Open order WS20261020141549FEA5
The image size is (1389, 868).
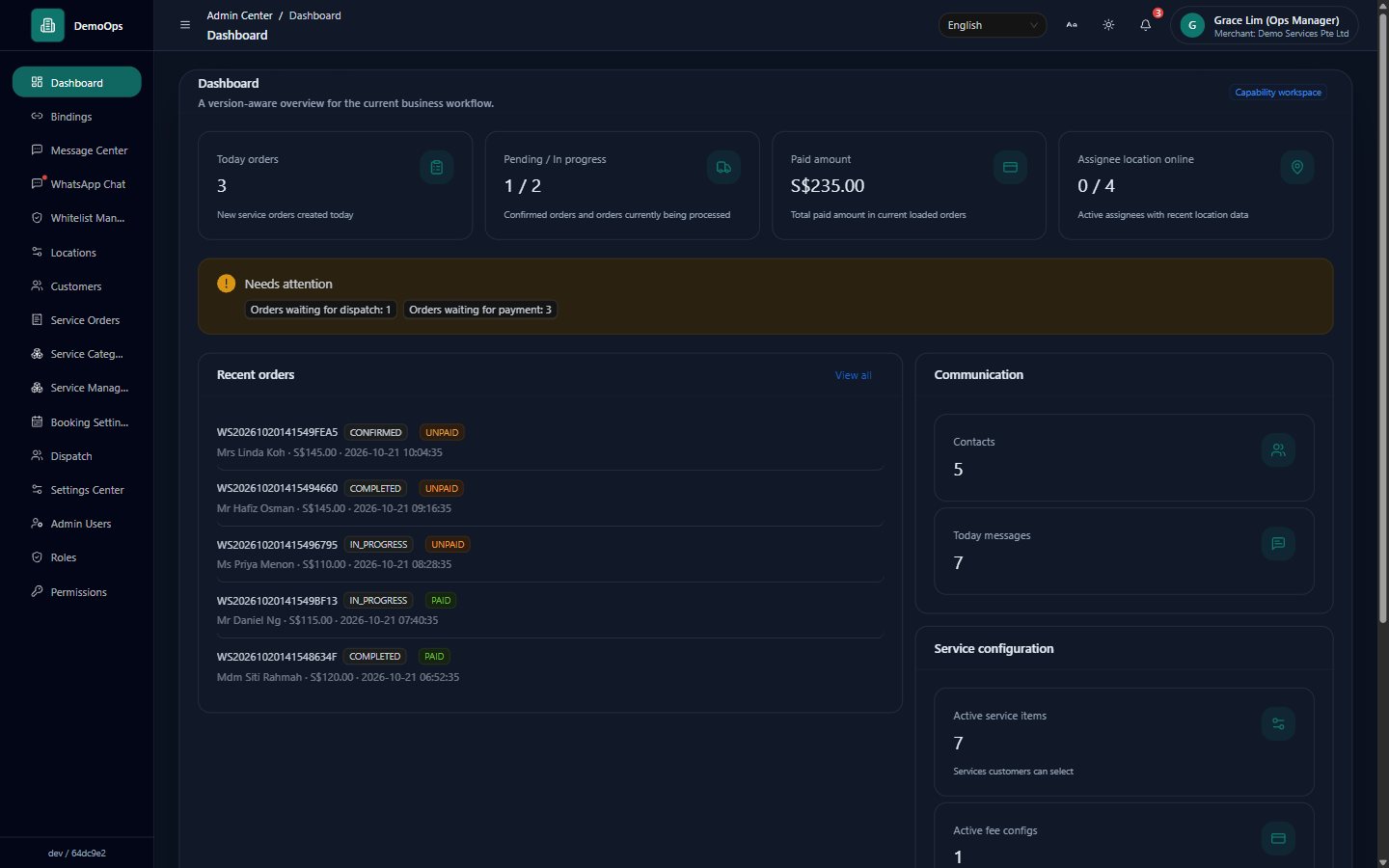point(277,432)
